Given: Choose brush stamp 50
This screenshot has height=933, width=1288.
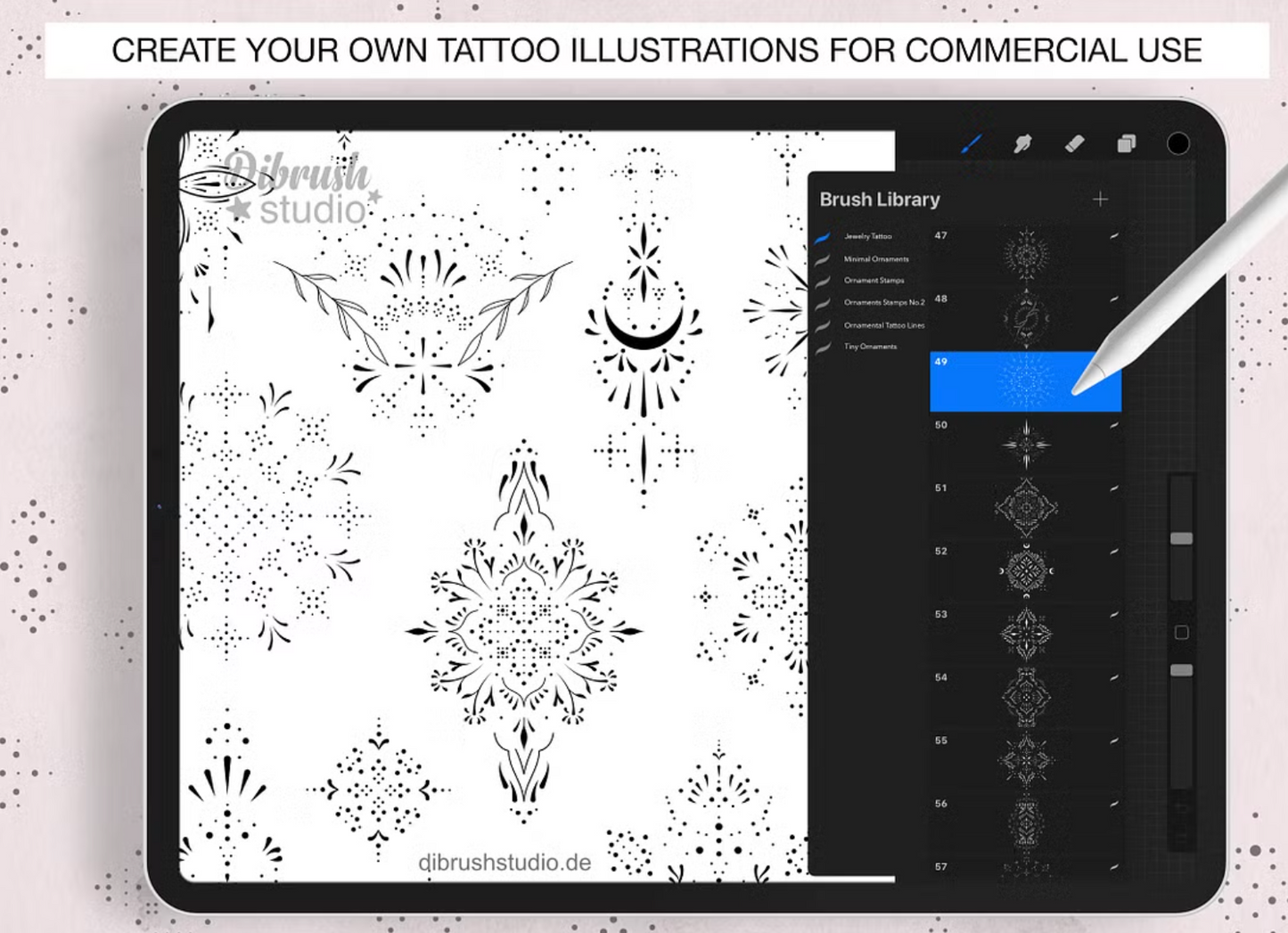Looking at the screenshot, I should coord(1026,445).
